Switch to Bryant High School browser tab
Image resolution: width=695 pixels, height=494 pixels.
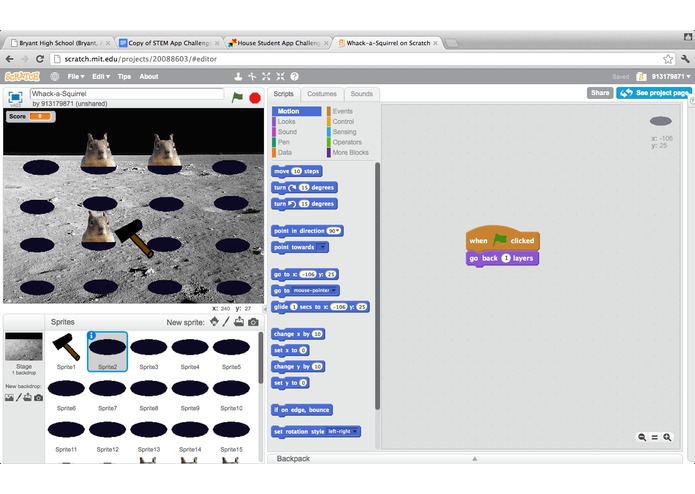pos(59,43)
